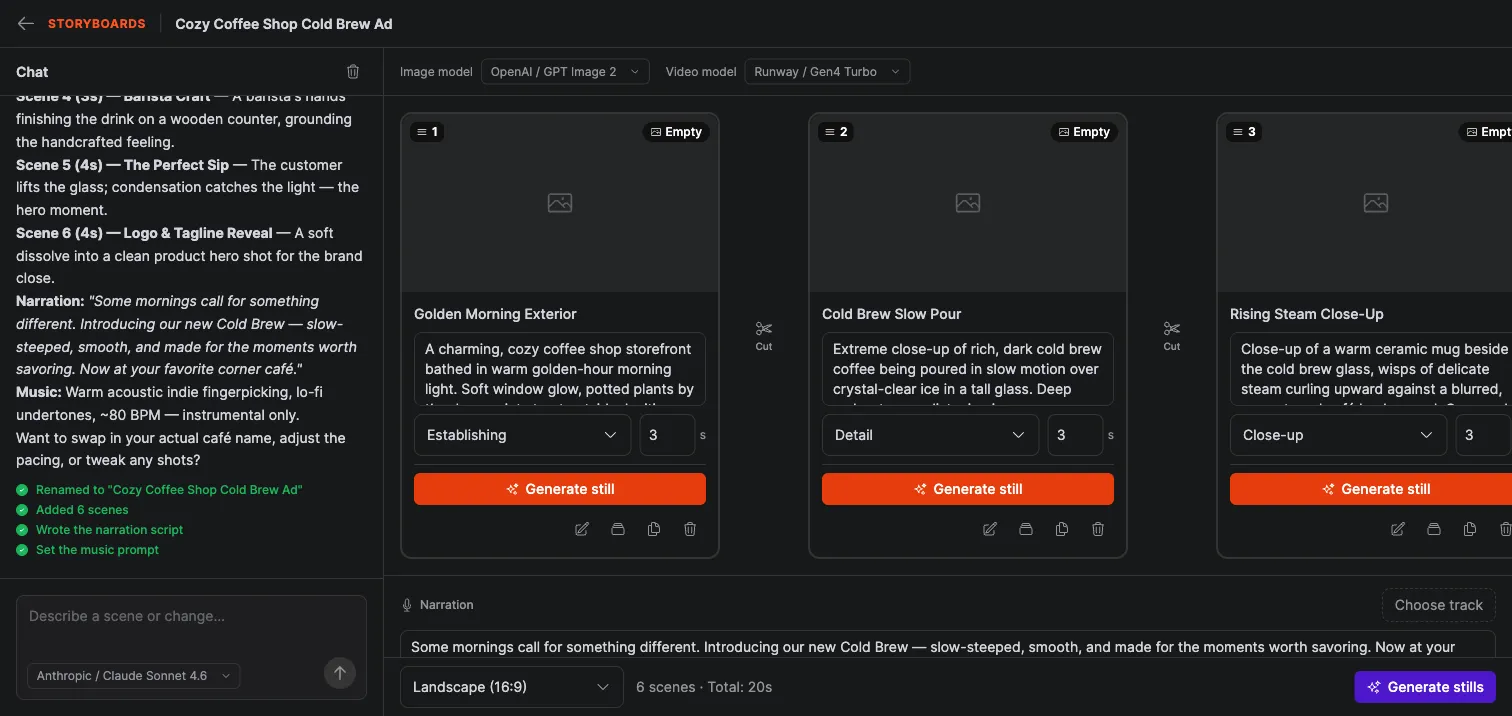Click the purple Generate stills button

pyautogui.click(x=1425, y=687)
